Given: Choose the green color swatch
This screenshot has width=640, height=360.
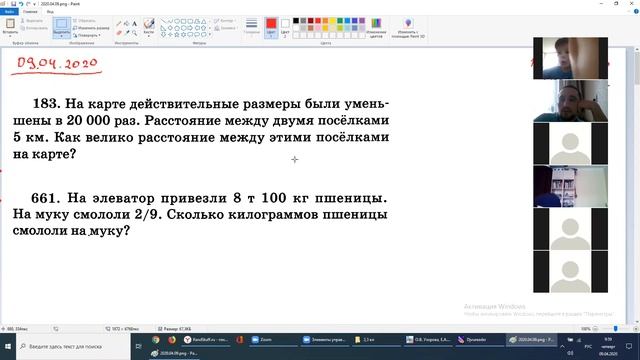Looking at the screenshot, I should click(x=340, y=20).
